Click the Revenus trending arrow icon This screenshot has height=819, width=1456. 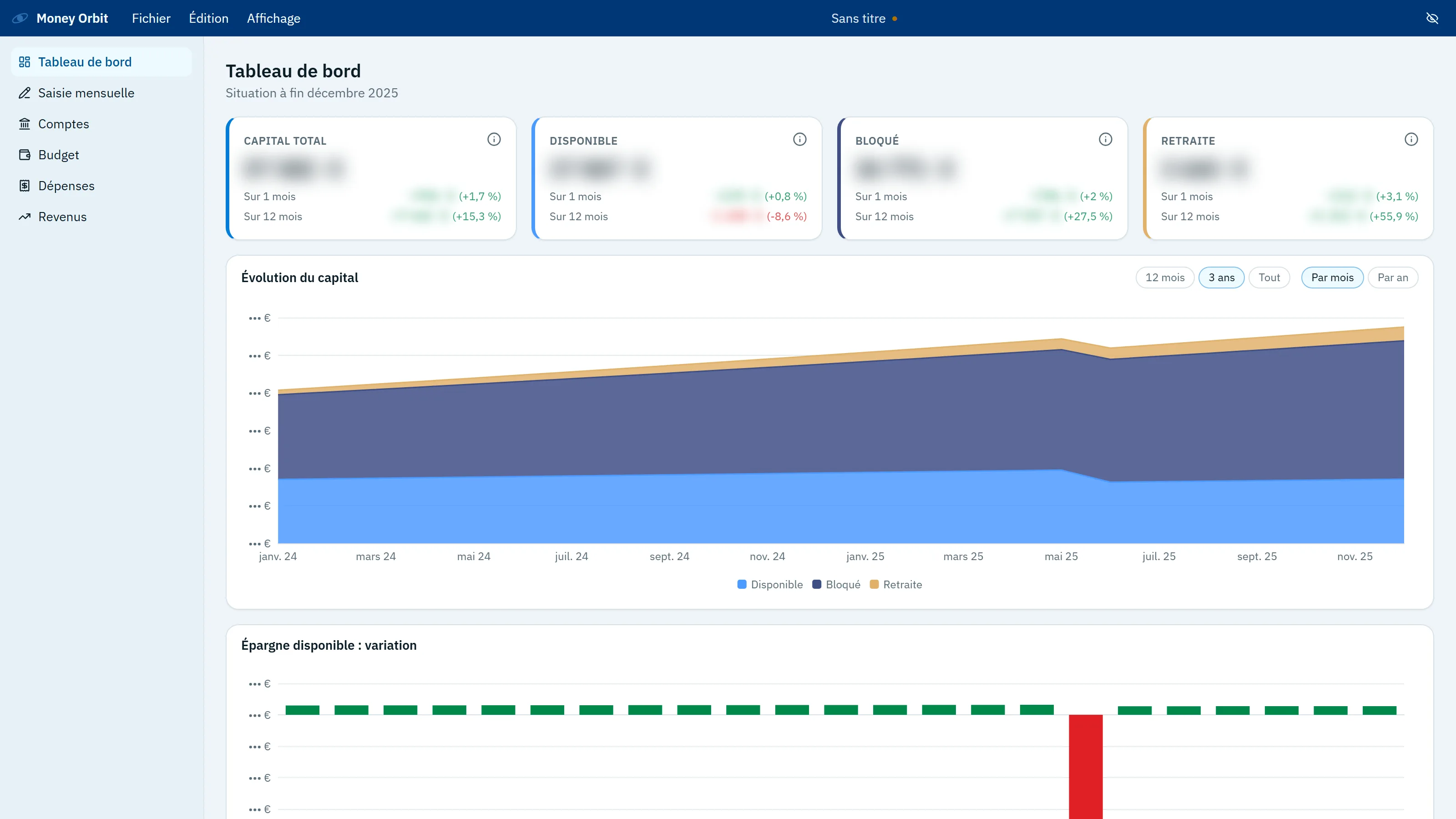coord(24,217)
